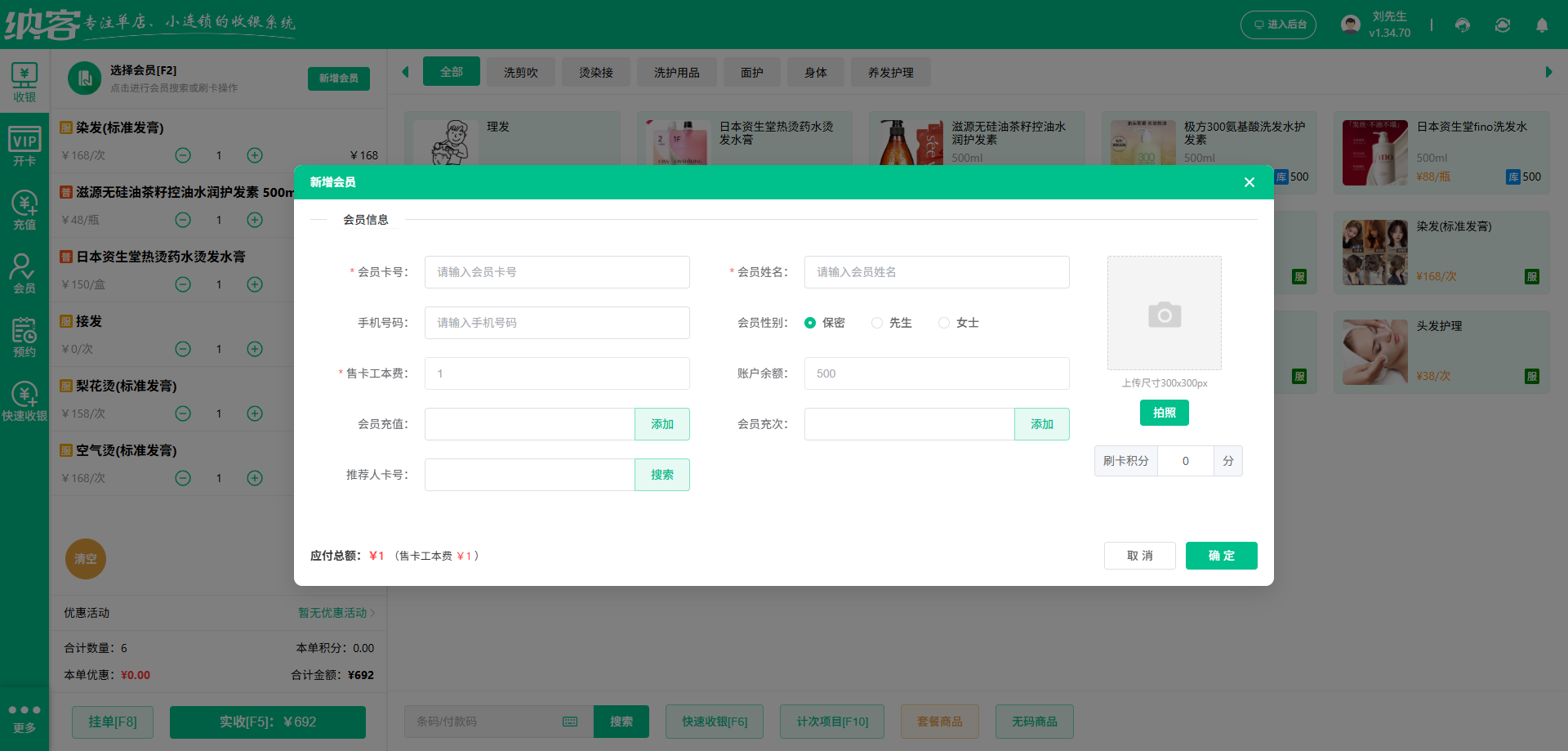Increase quantity of 日本资生堂热烫药水烫发水膏
This screenshot has height=751, width=1568.
[x=255, y=284]
